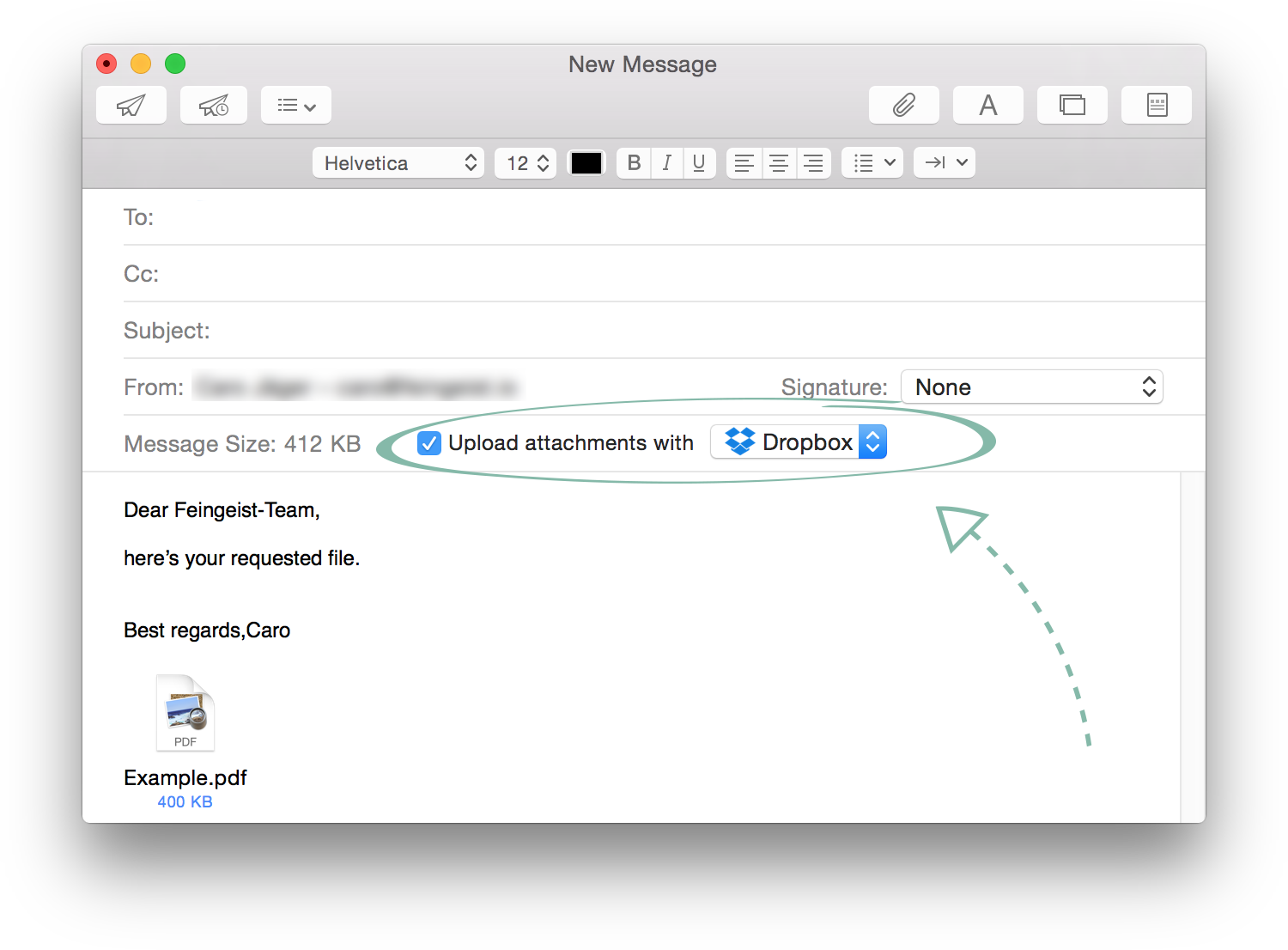
Task: Uncheck Upload attachments with checkbox
Action: (x=429, y=443)
